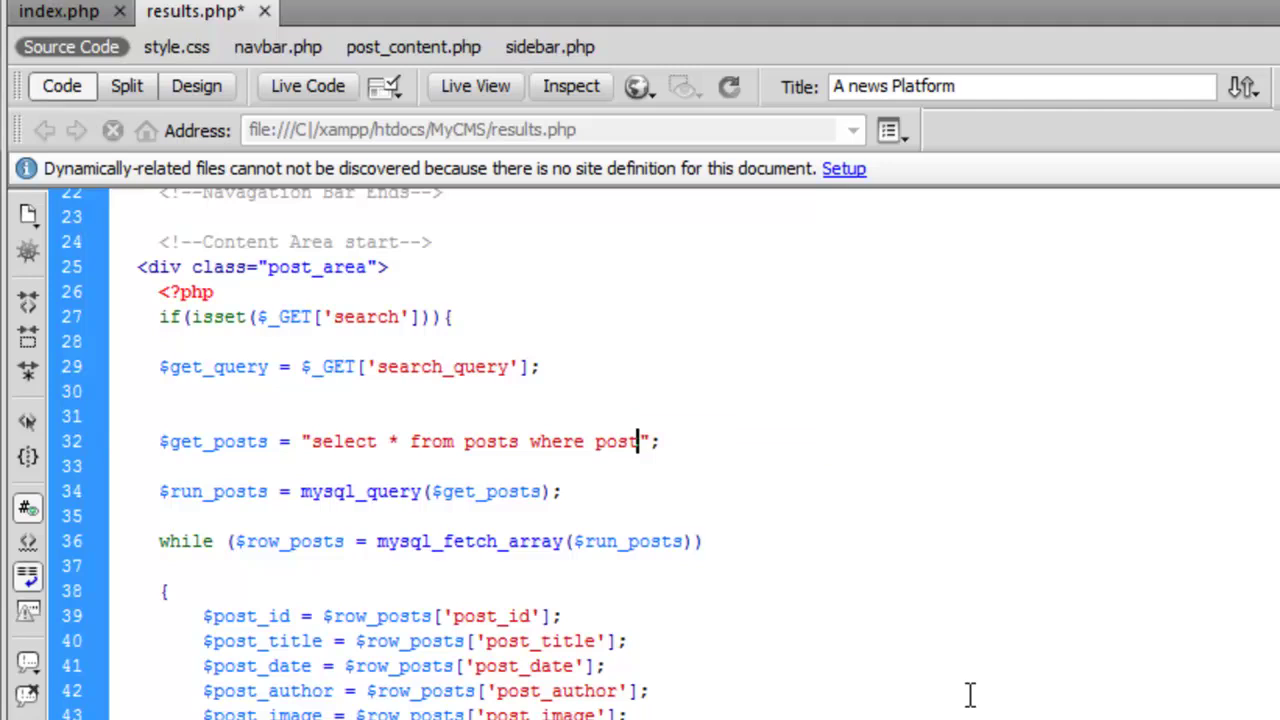1280x720 pixels.
Task: Open the live view options menu
Action: coord(892,130)
